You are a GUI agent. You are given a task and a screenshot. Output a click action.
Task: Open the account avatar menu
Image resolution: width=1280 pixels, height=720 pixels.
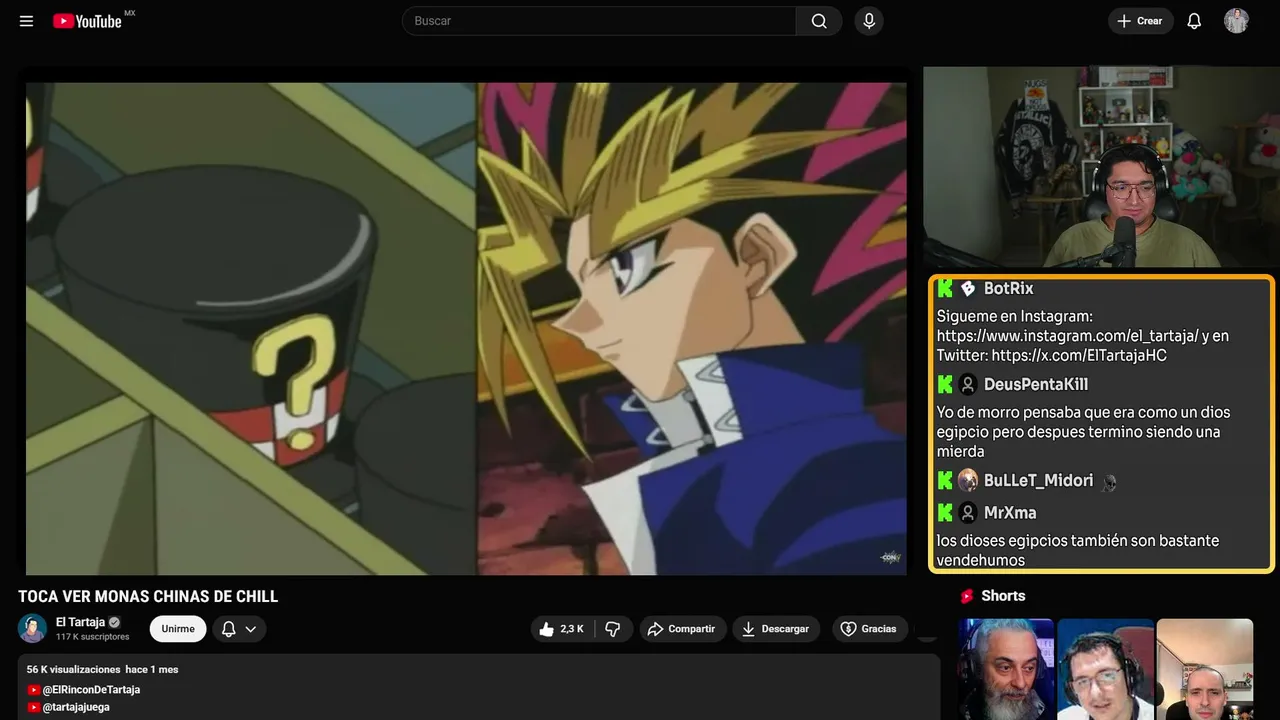[x=1236, y=21]
